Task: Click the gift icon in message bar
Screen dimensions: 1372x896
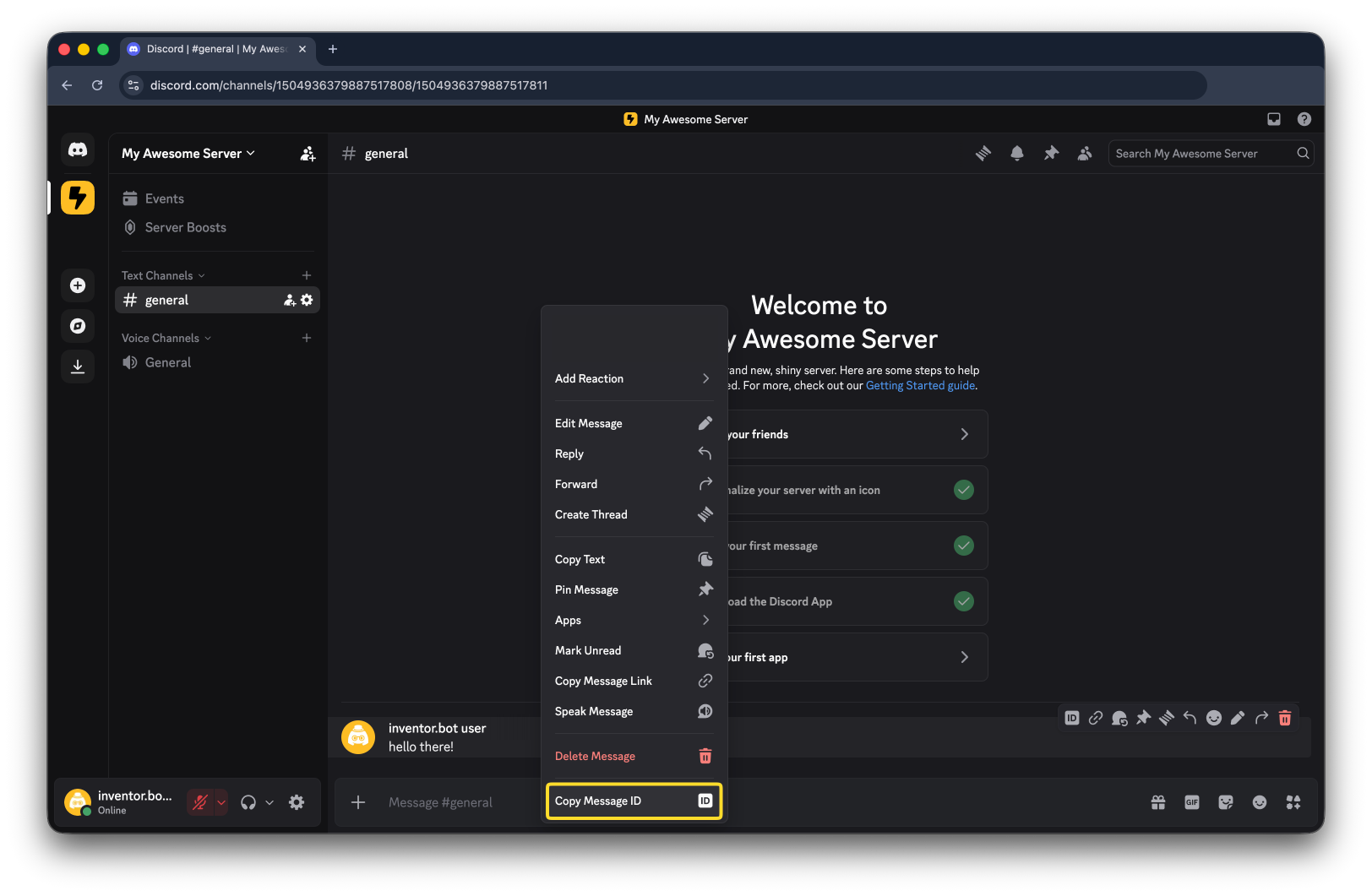Action: pyautogui.click(x=1158, y=802)
